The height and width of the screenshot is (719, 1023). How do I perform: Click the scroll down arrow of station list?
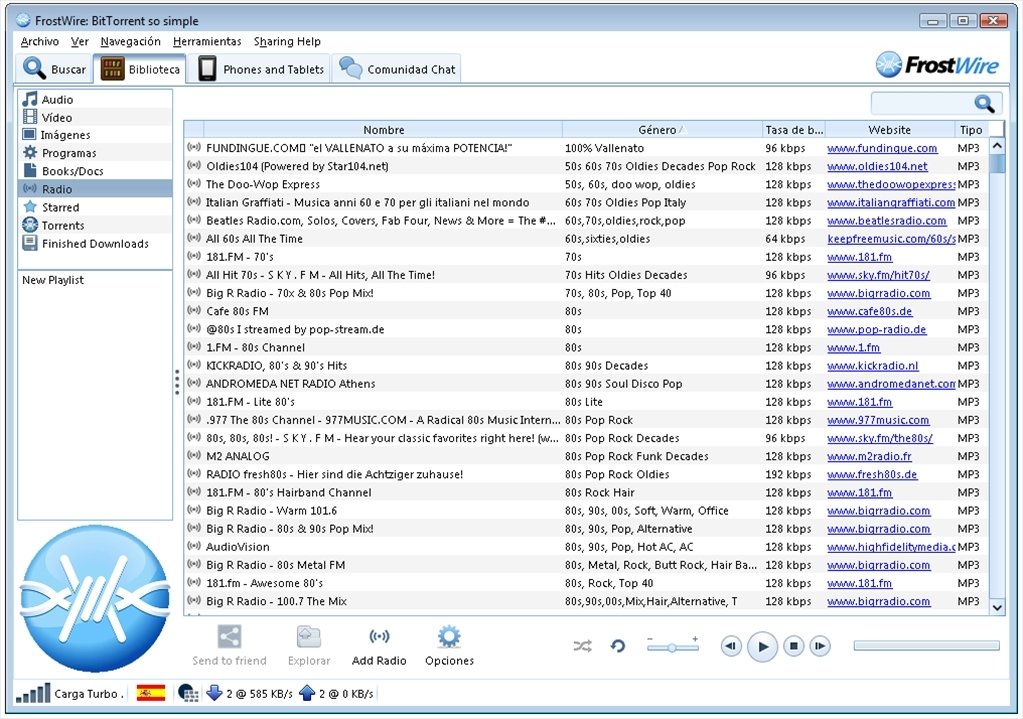click(997, 607)
